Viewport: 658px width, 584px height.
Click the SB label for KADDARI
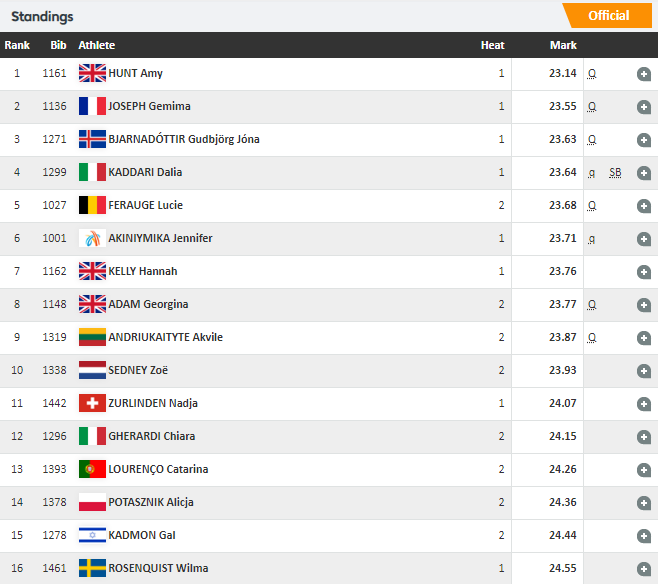coord(615,172)
